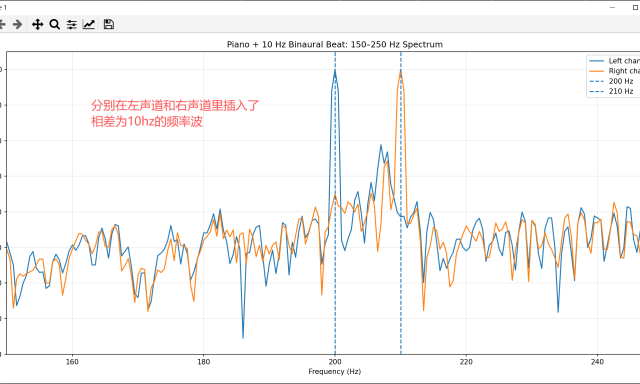Image resolution: width=640 pixels, height=384 pixels.
Task: Minimize the figure window
Action: click(x=612, y=7)
